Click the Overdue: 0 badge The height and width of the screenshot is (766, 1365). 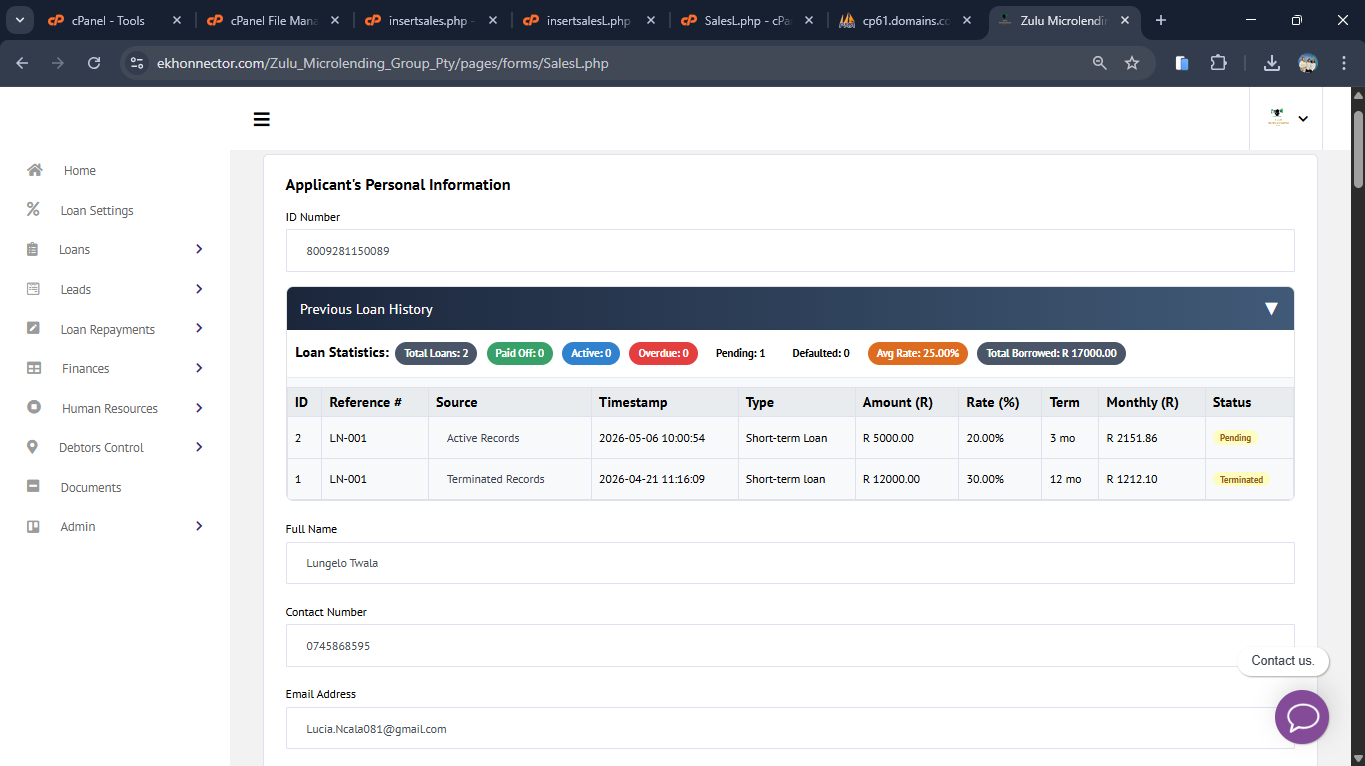[x=664, y=353]
